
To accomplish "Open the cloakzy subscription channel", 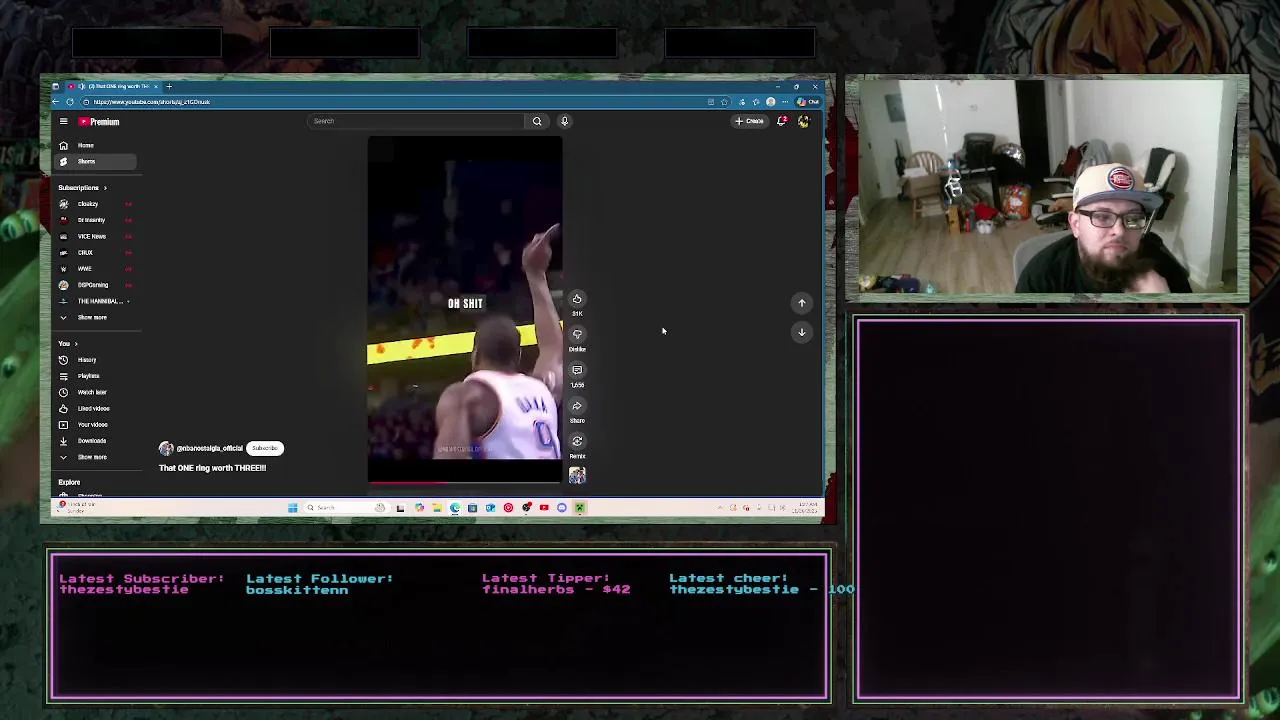I will click(96, 204).
